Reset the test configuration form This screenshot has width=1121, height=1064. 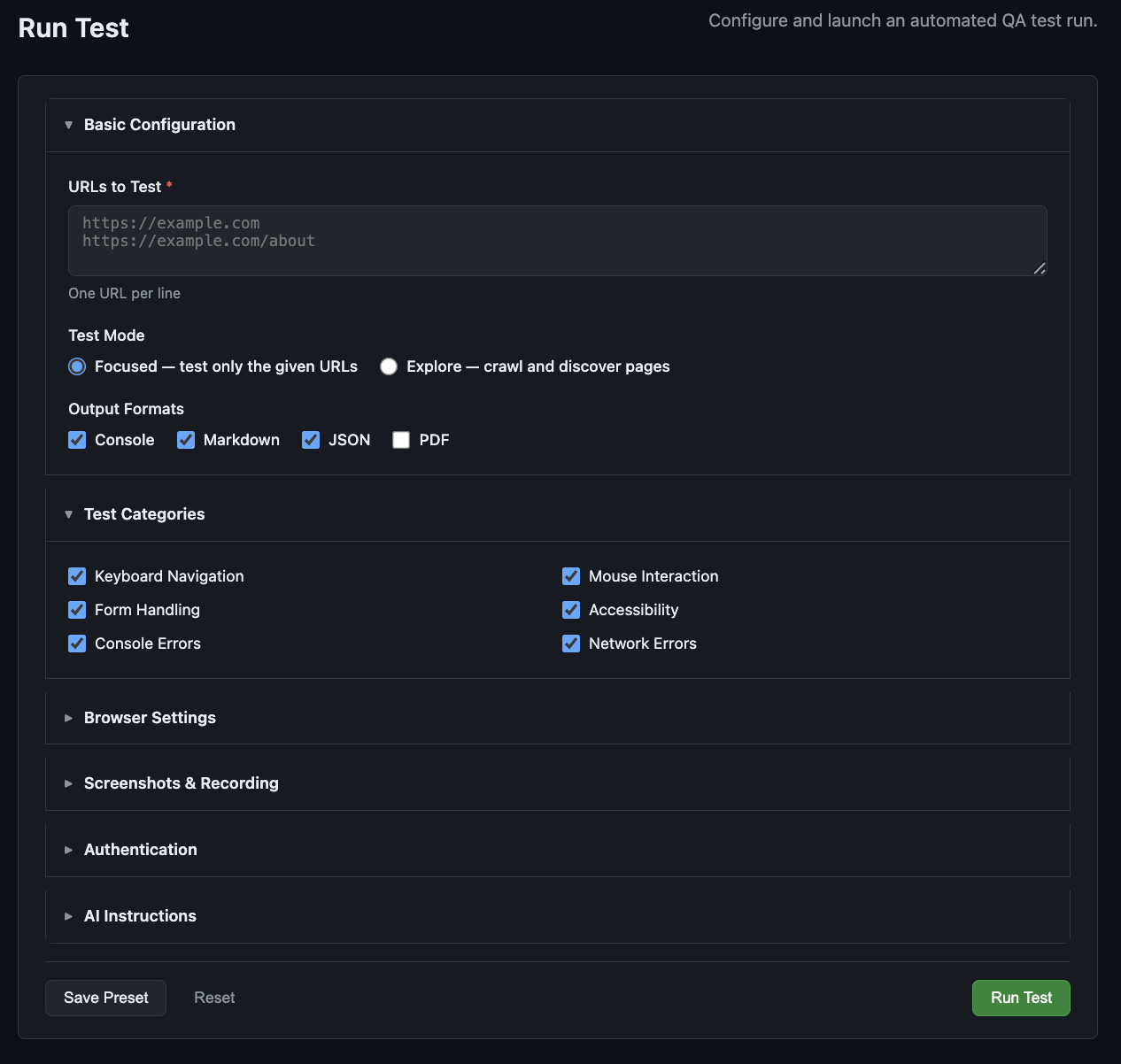click(213, 998)
